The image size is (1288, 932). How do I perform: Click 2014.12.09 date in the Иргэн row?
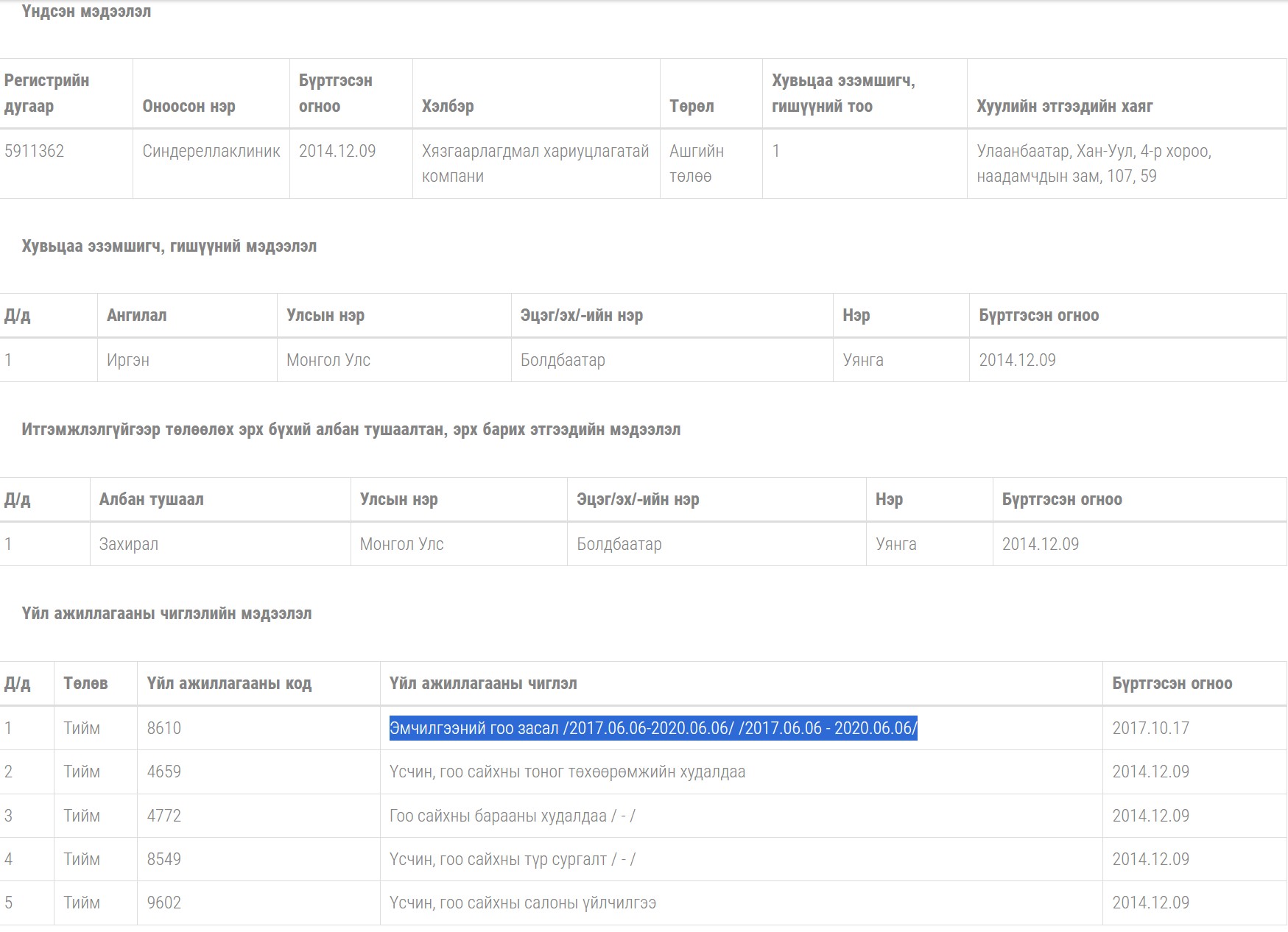click(1017, 360)
